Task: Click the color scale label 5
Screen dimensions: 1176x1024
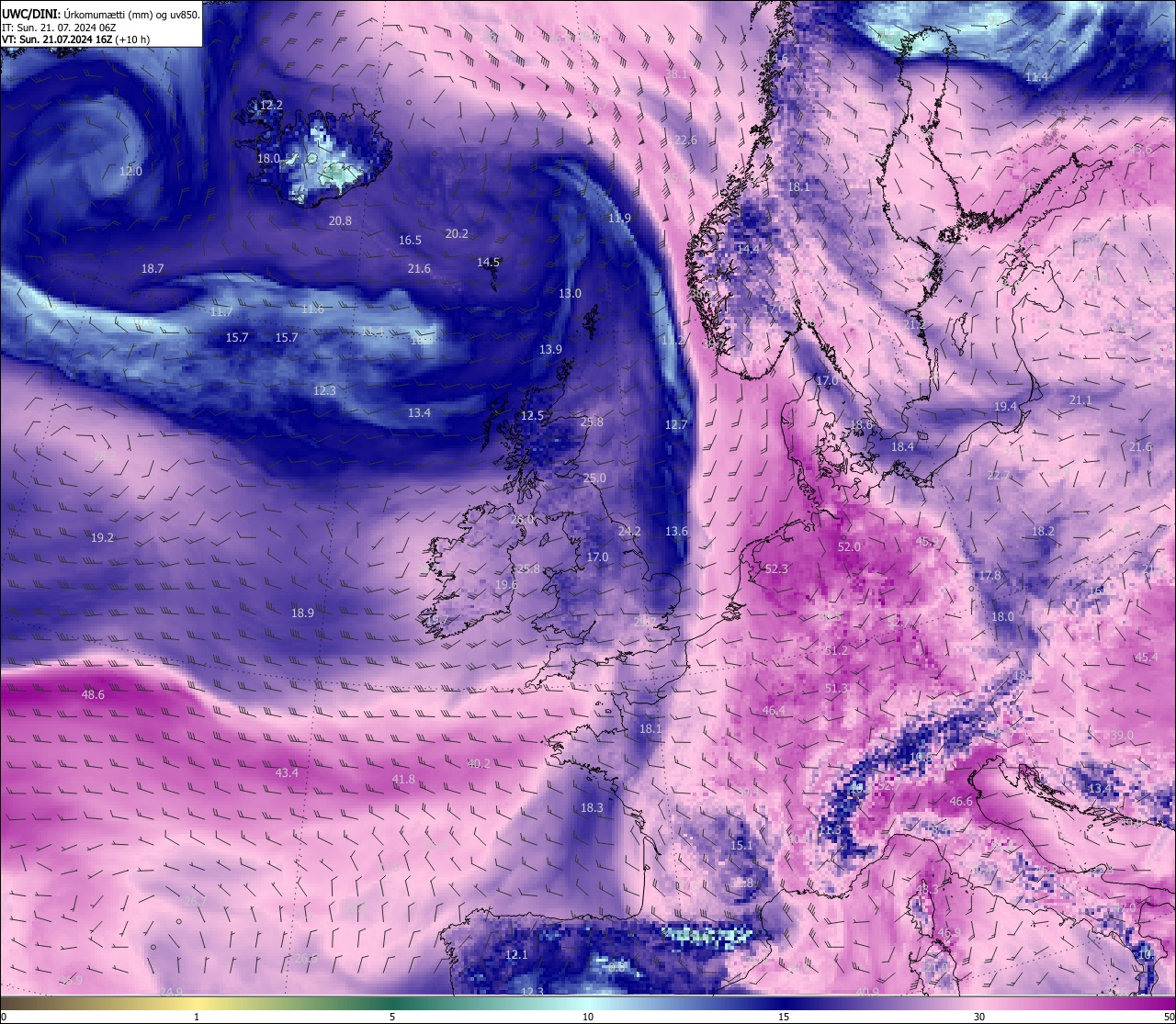Action: coord(392,1017)
